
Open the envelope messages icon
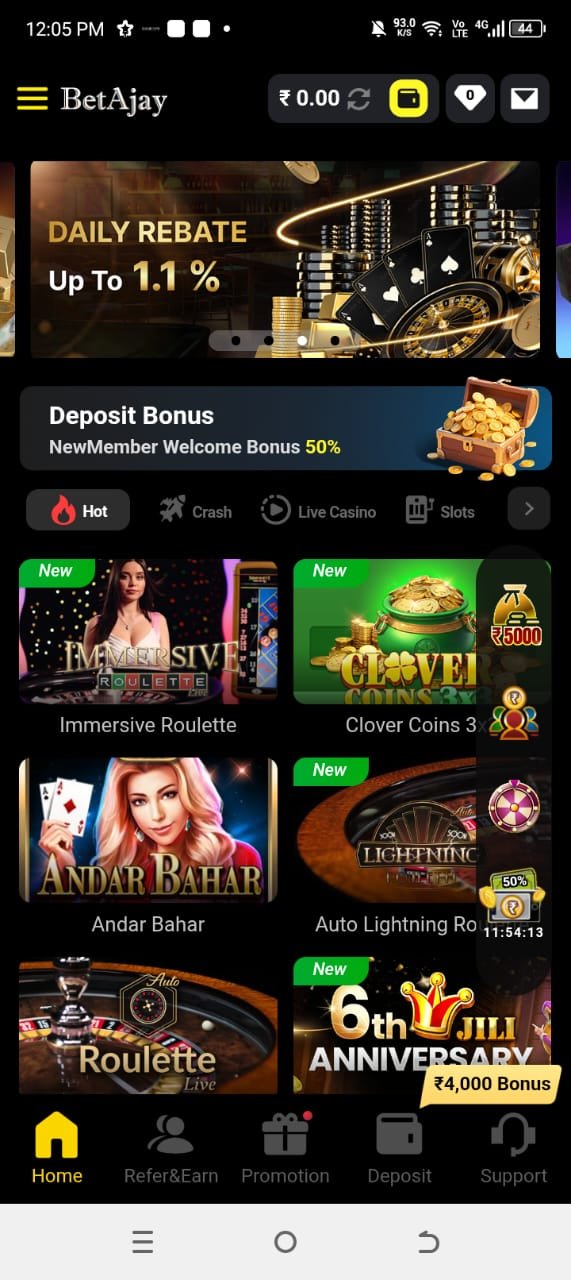point(525,98)
